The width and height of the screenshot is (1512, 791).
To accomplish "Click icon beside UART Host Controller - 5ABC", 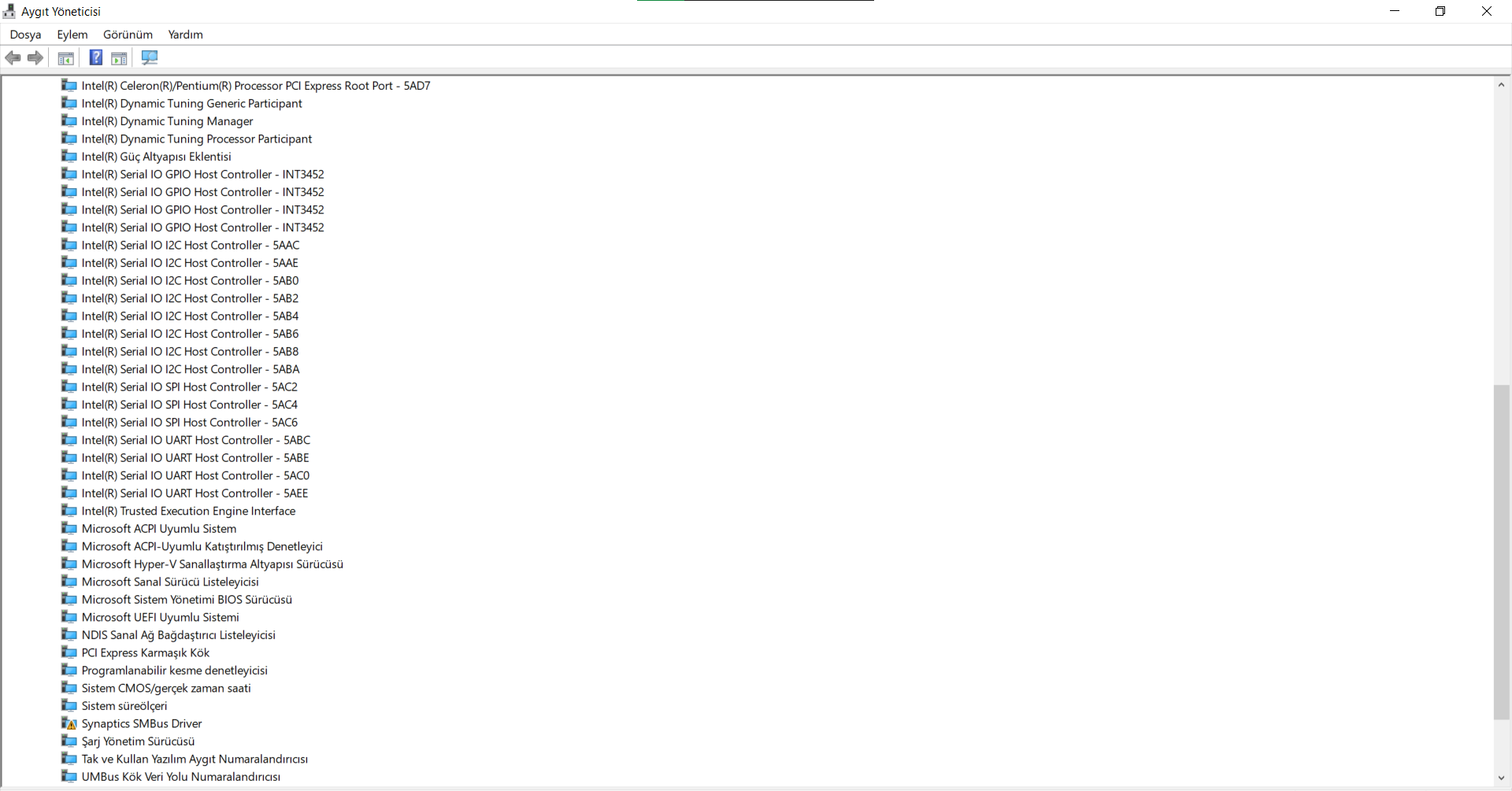I will 69,440.
